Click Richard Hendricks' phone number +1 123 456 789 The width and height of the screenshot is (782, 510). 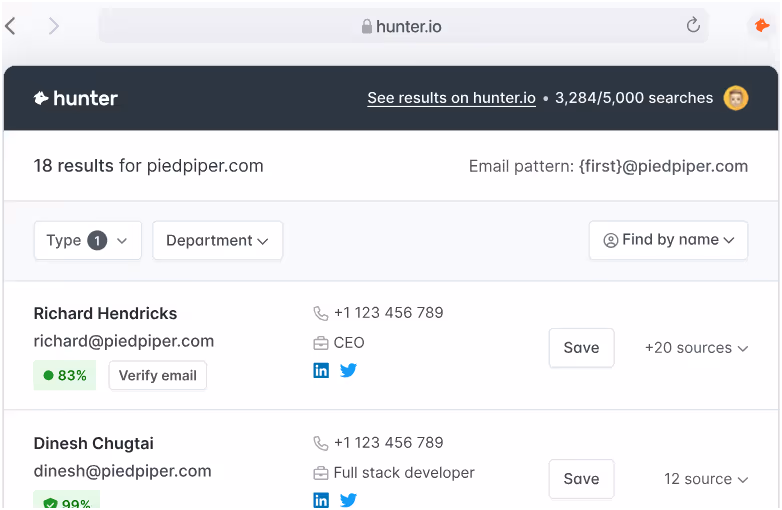click(x=389, y=313)
